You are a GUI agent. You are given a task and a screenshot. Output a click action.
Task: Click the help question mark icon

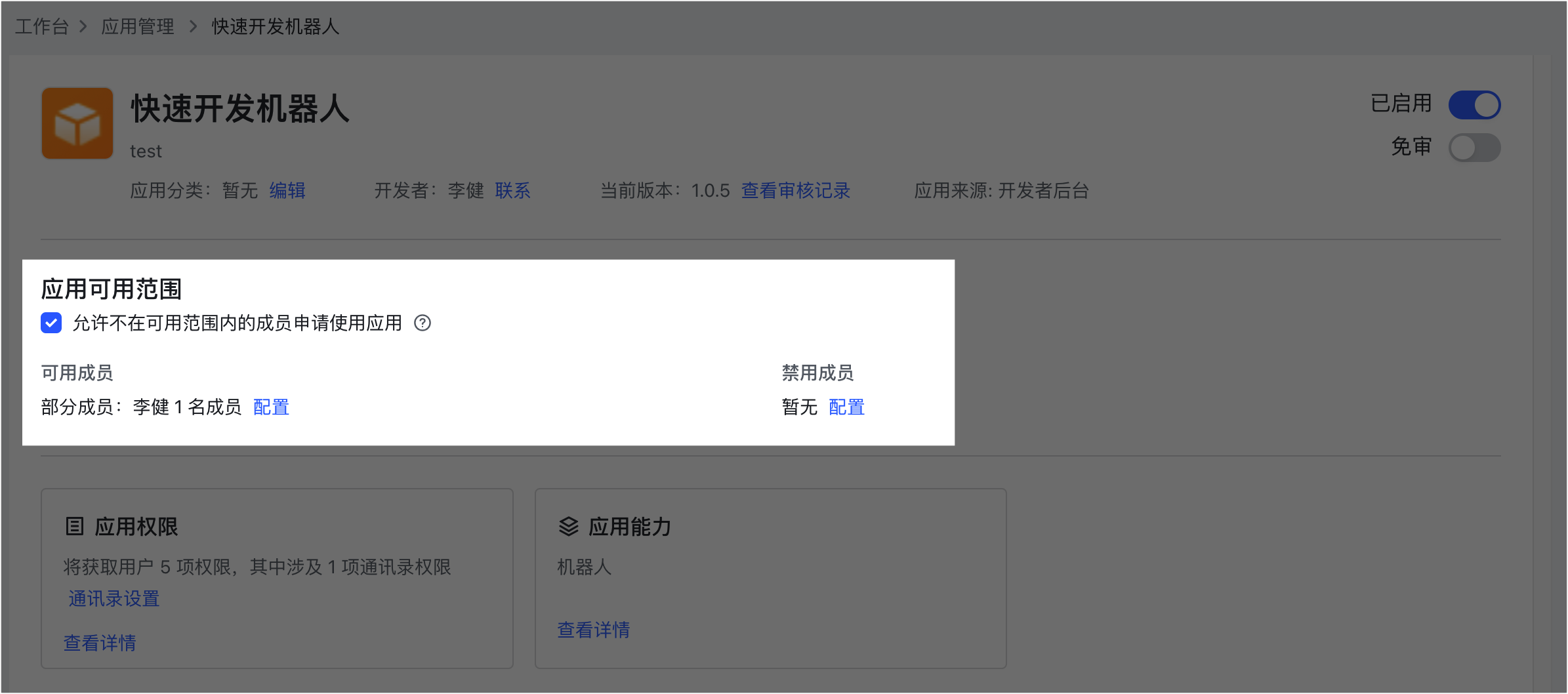tap(423, 323)
